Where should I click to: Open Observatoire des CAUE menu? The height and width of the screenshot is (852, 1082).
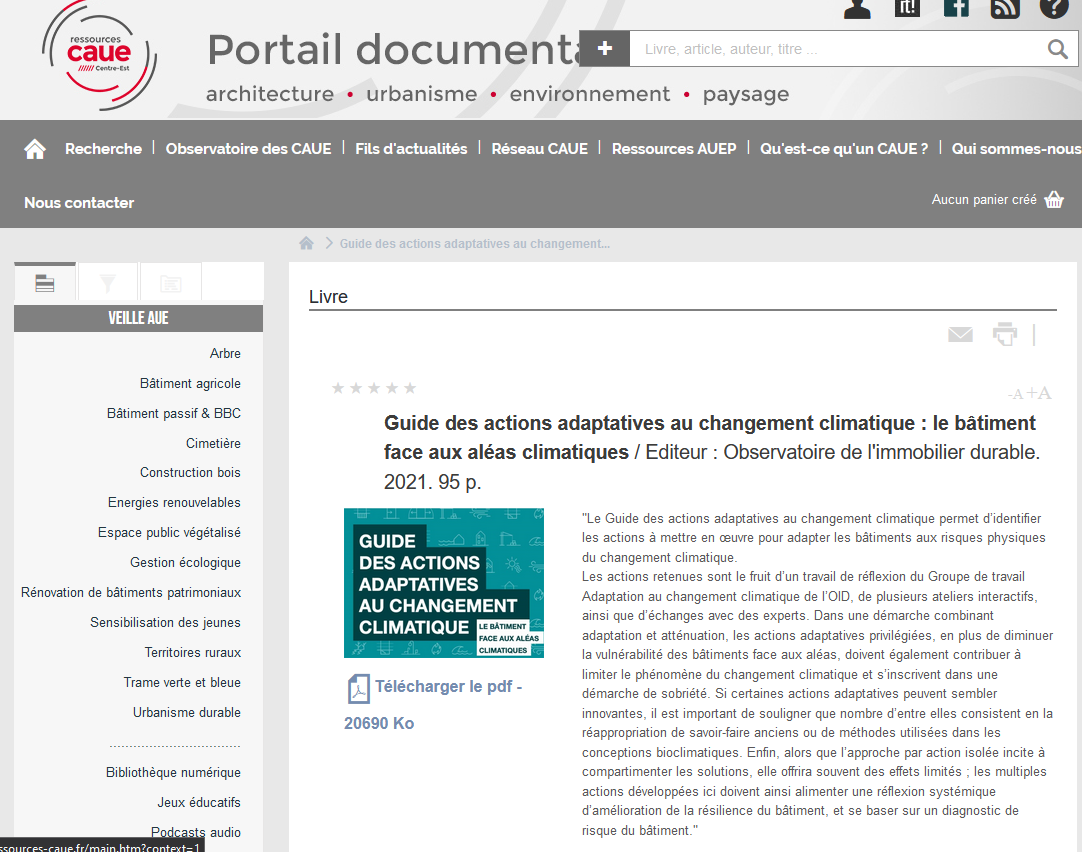(x=248, y=149)
